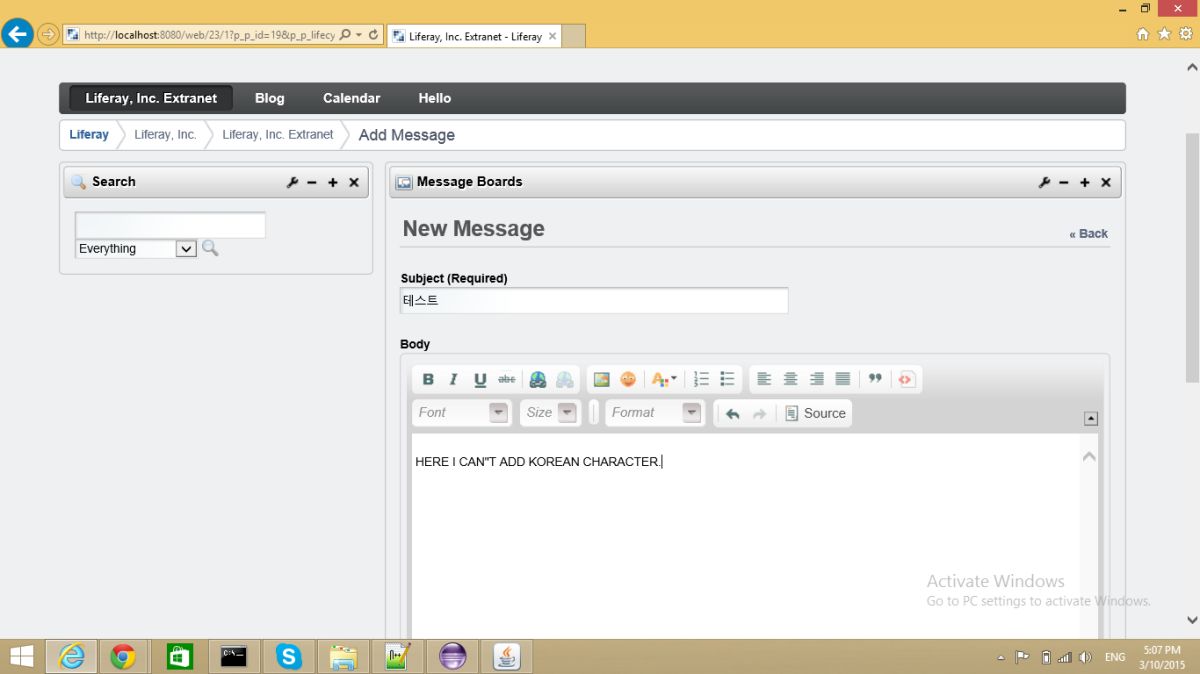Screen dimensions: 1200x674
Task: Open Eclipse from the taskbar
Action: pyautogui.click(x=453, y=657)
